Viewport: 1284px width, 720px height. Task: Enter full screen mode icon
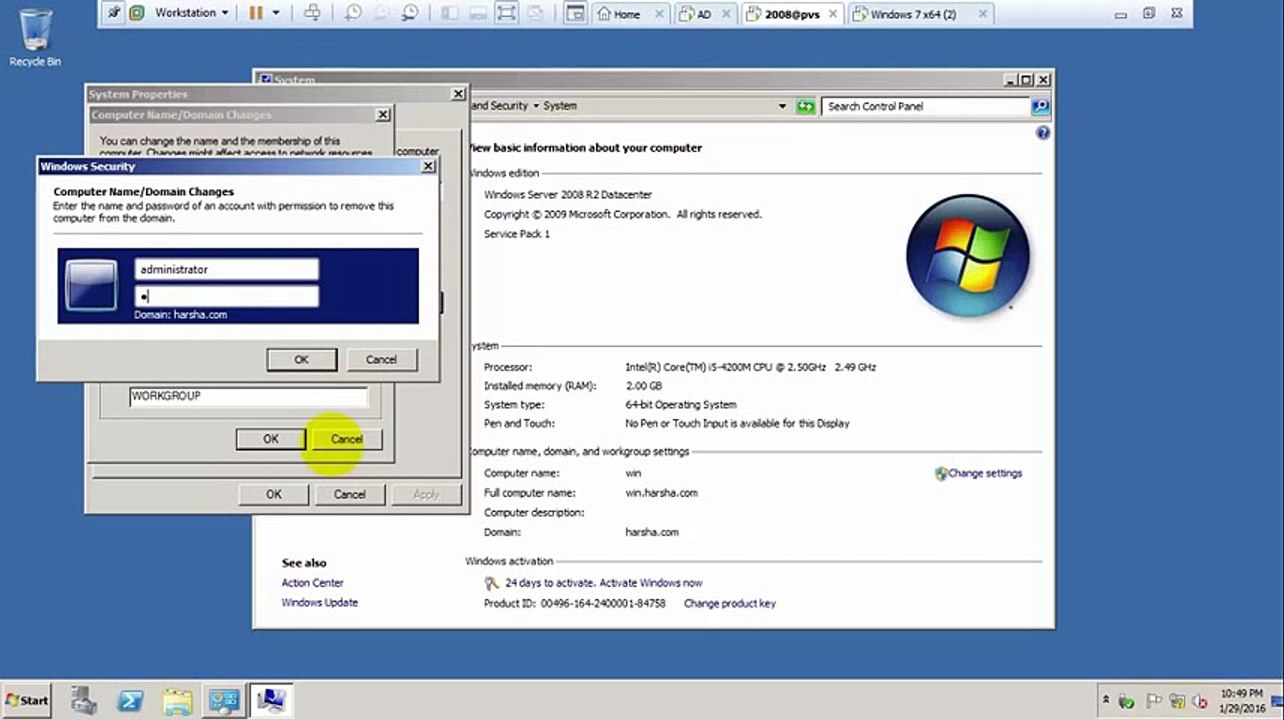pos(507,13)
